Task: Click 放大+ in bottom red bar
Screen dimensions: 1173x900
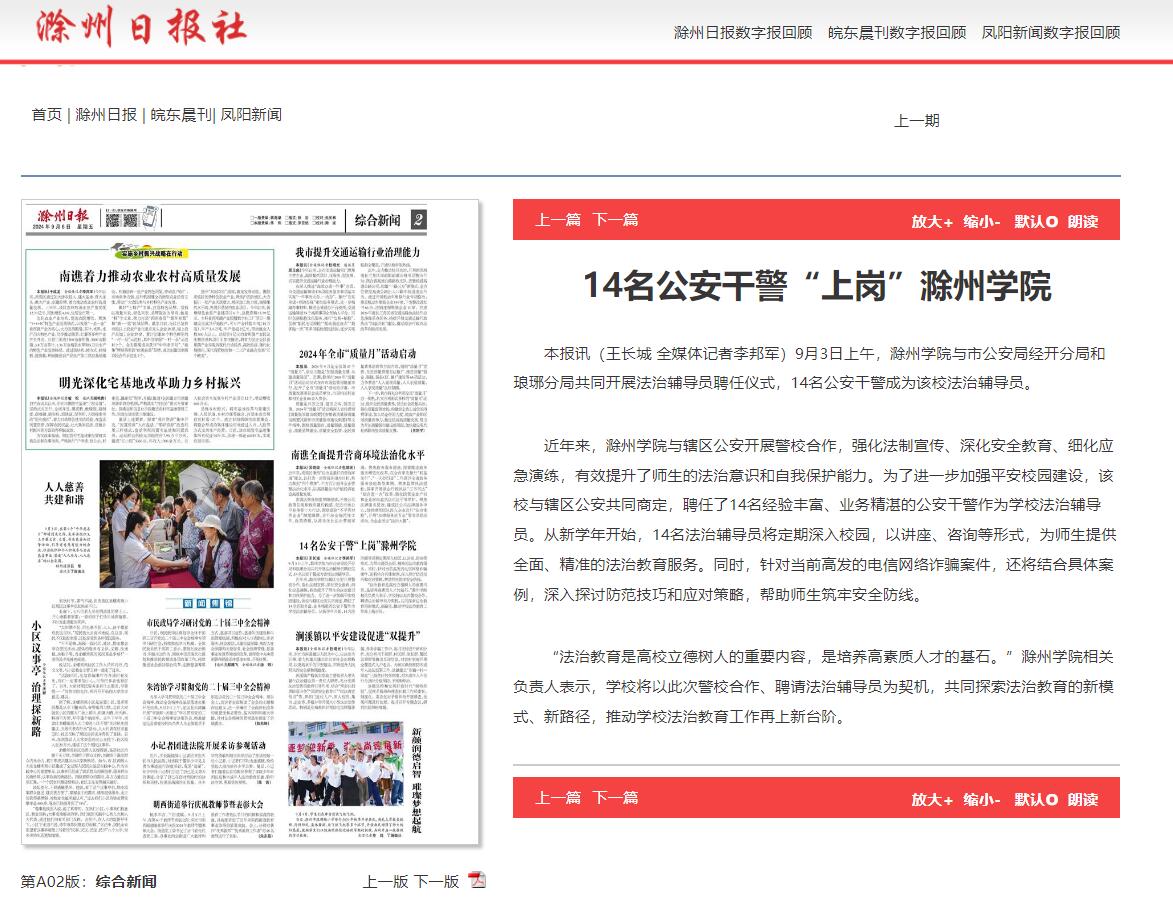Action: (932, 800)
